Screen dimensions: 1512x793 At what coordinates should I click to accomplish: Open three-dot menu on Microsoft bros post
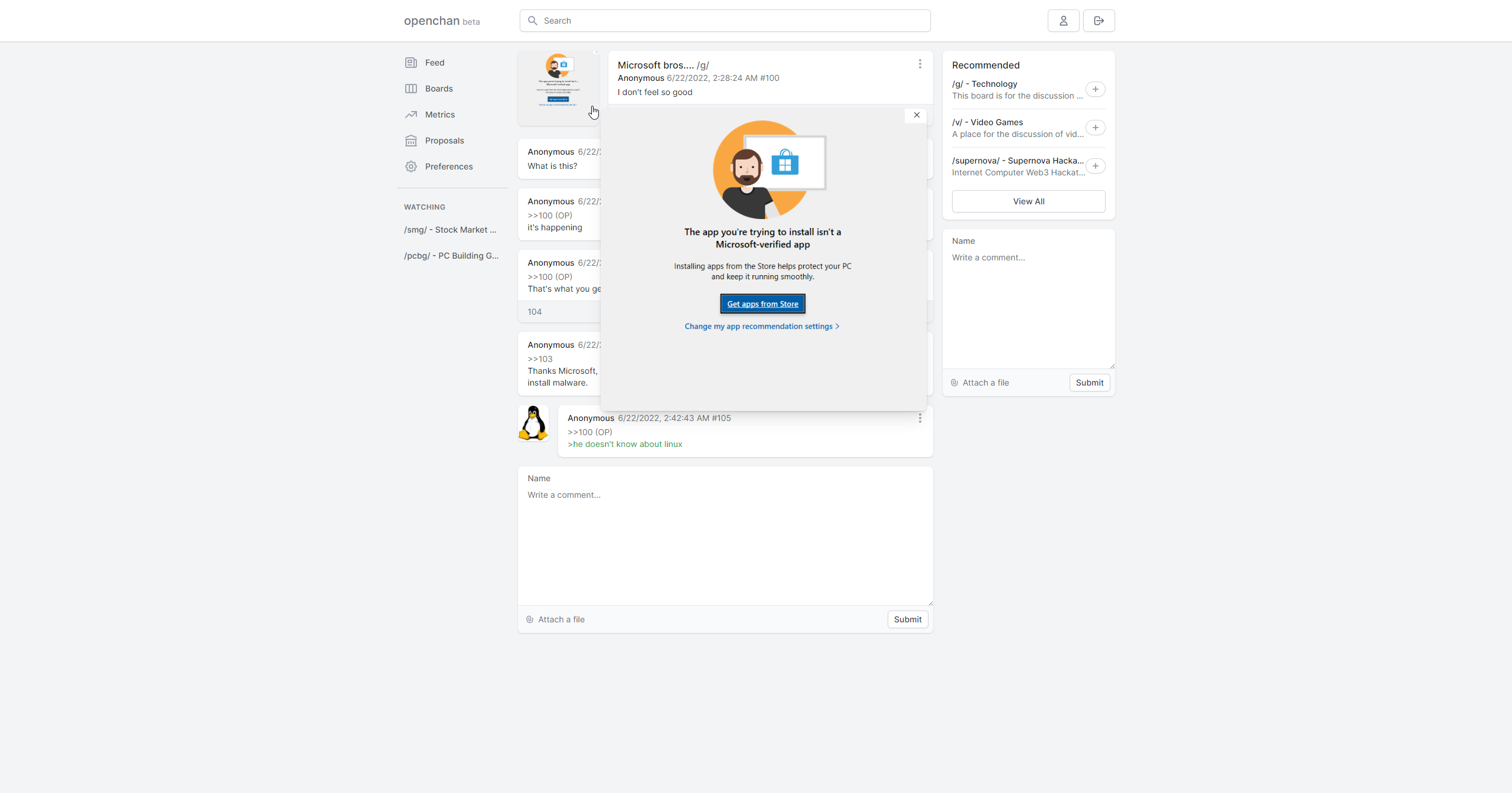click(920, 64)
